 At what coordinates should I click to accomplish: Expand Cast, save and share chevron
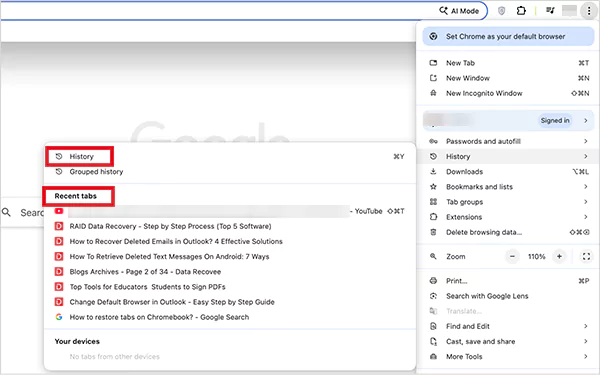[586, 341]
